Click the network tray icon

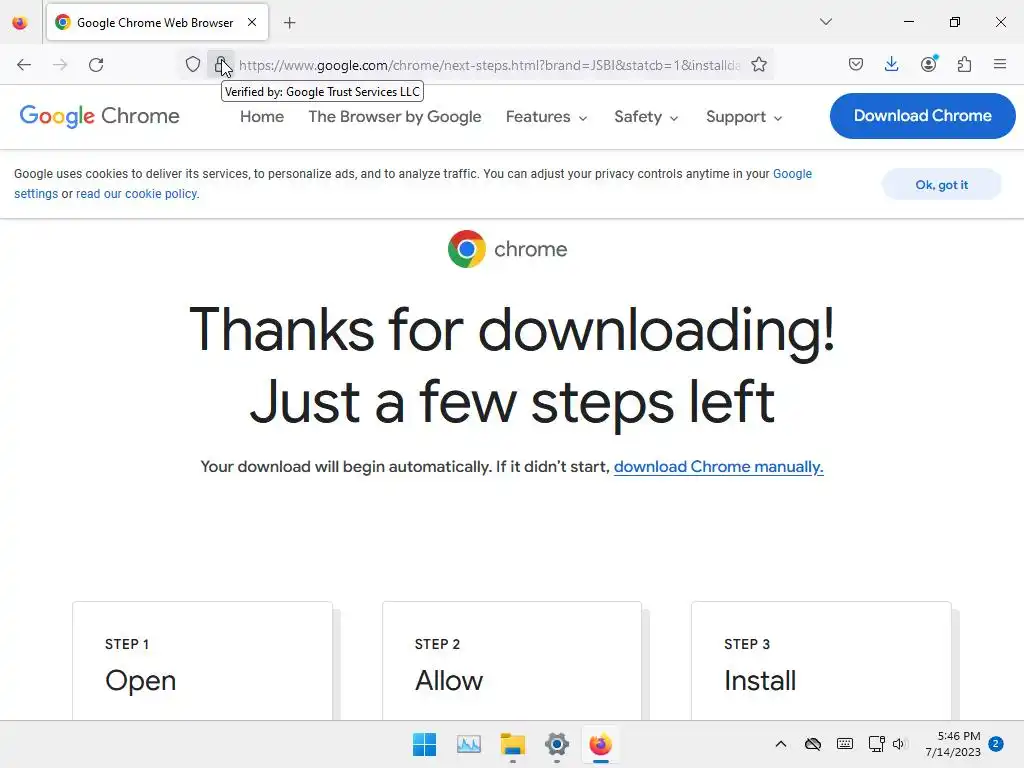click(x=876, y=744)
